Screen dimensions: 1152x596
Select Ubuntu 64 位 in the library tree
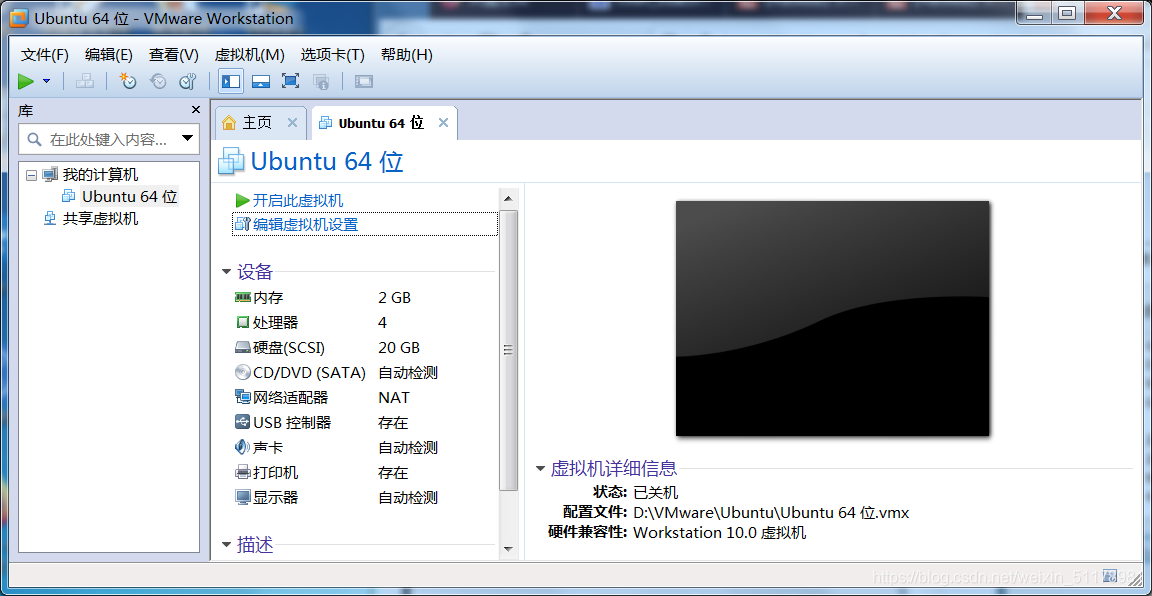[x=129, y=196]
